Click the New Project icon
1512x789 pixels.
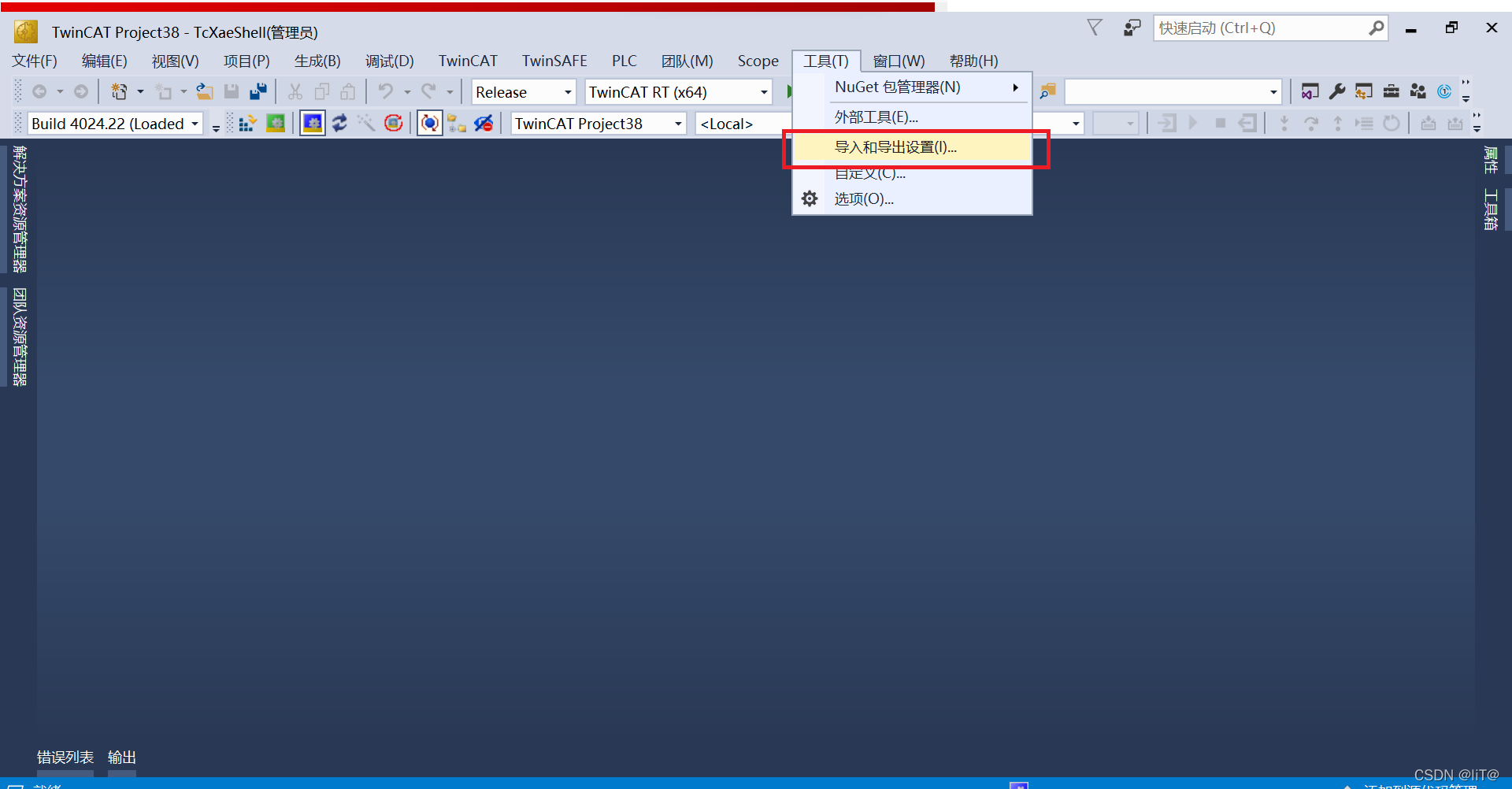click(119, 92)
